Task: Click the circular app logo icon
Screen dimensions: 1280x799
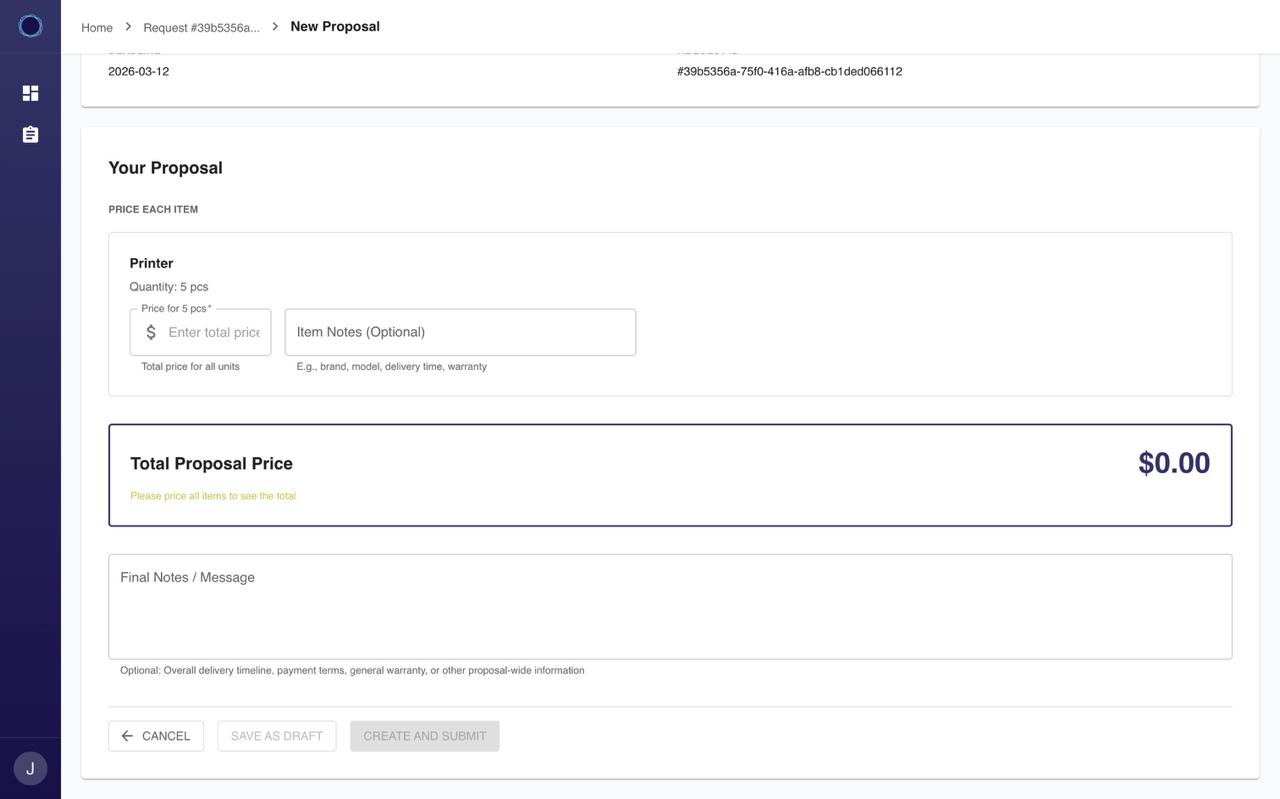Action: [x=30, y=26]
